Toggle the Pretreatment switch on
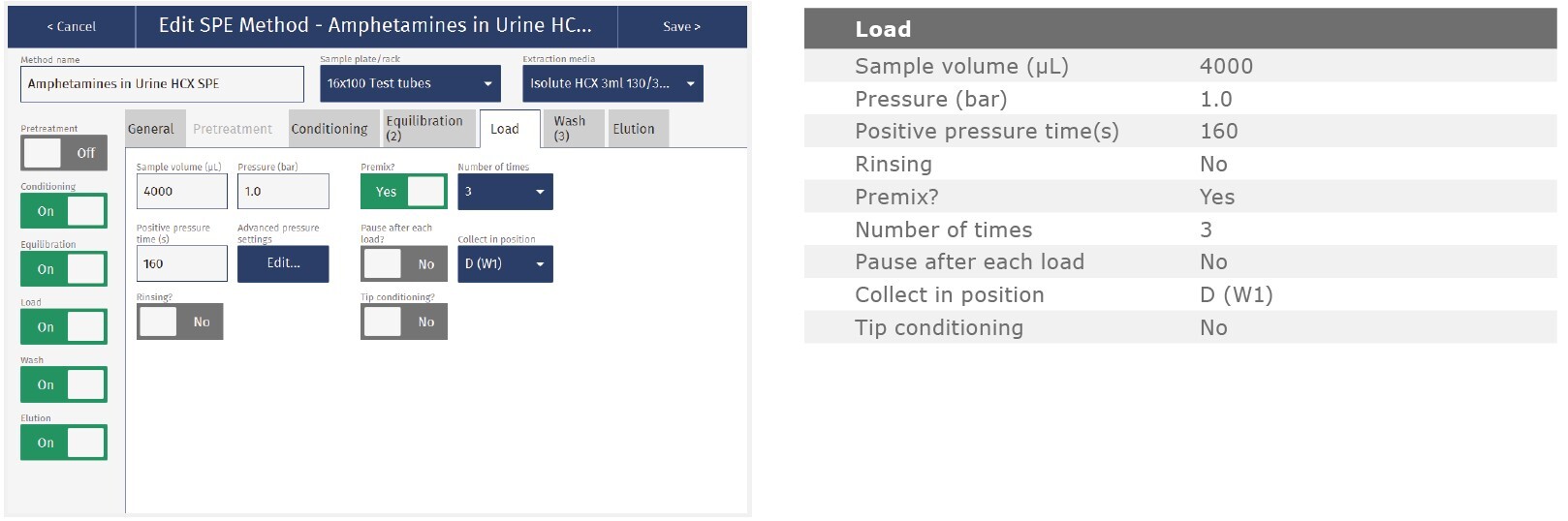Image resolution: width=1568 pixels, height=521 pixels. pos(63,153)
